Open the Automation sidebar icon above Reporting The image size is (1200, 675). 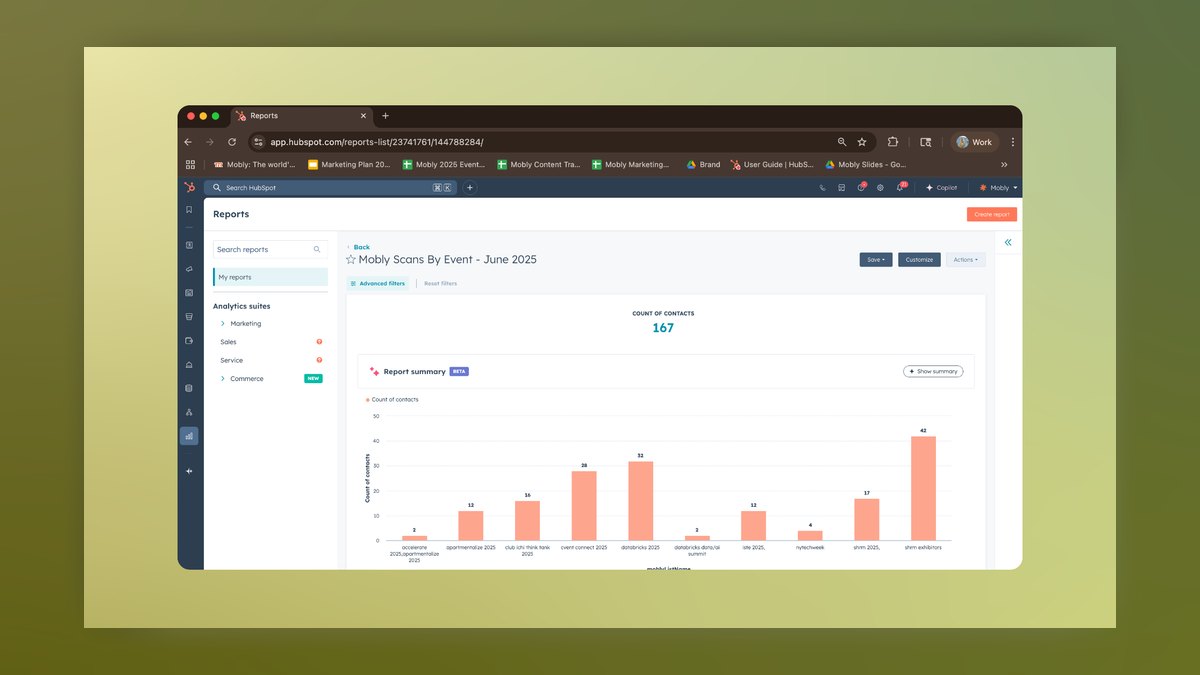pyautogui.click(x=189, y=412)
